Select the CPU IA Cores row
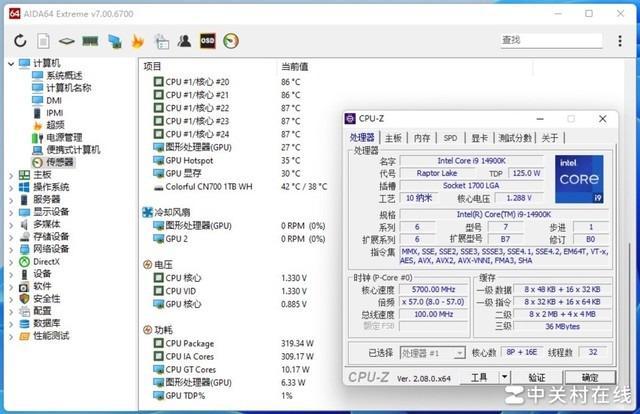 point(233,356)
